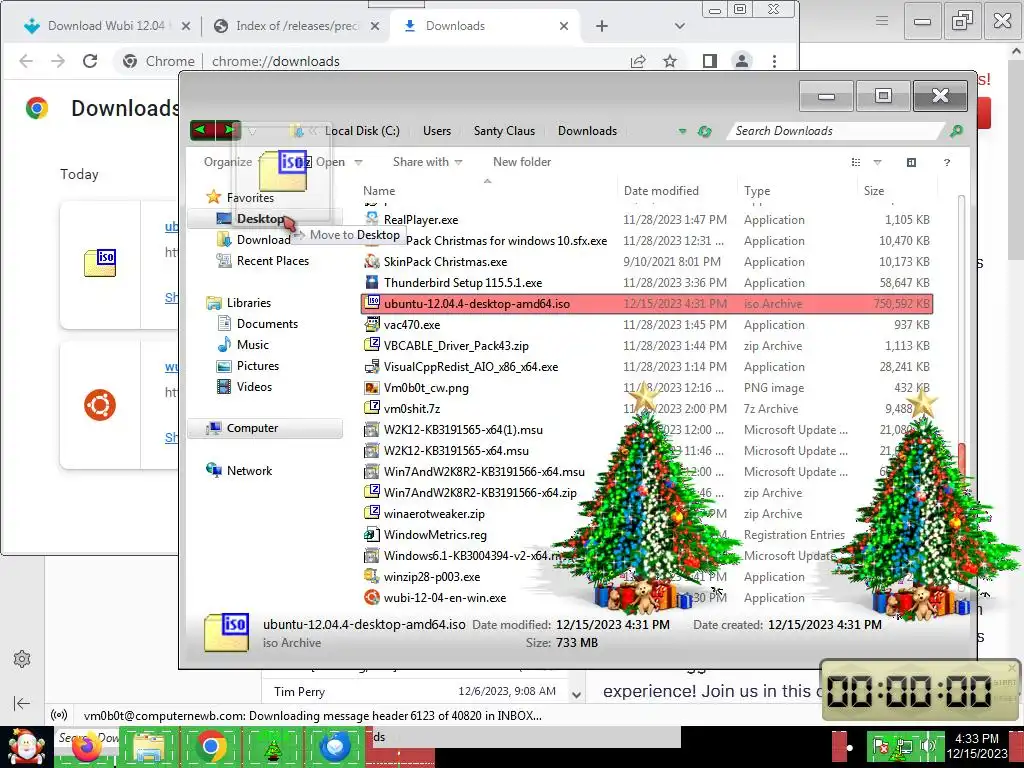Select Thunderbird Setup 115.5.1.exe icon

coord(372,282)
